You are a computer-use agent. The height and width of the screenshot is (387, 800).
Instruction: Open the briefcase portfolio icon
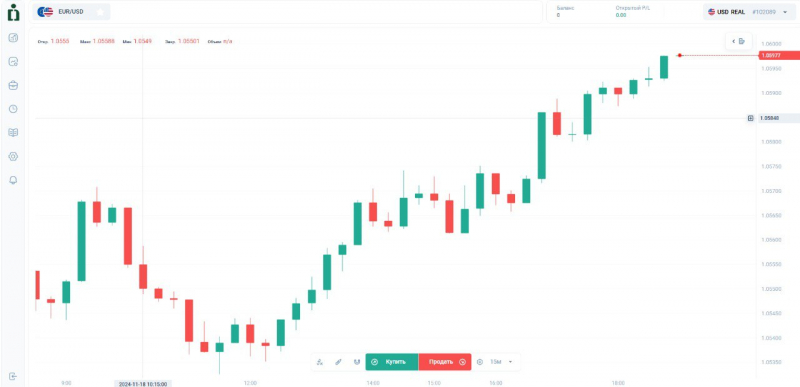[13, 85]
